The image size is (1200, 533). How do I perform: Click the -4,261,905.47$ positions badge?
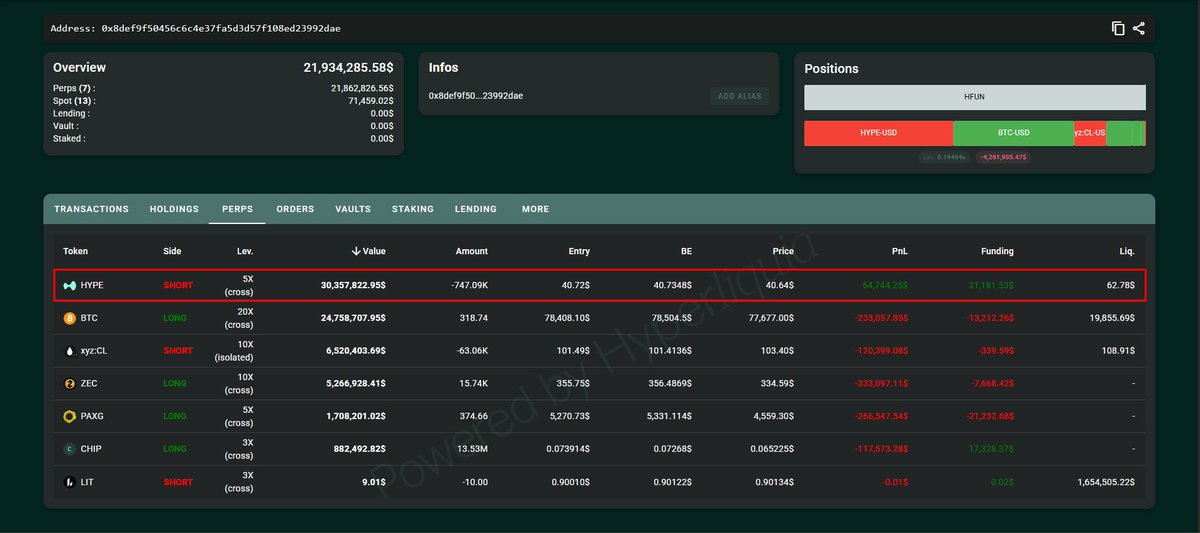click(1004, 157)
